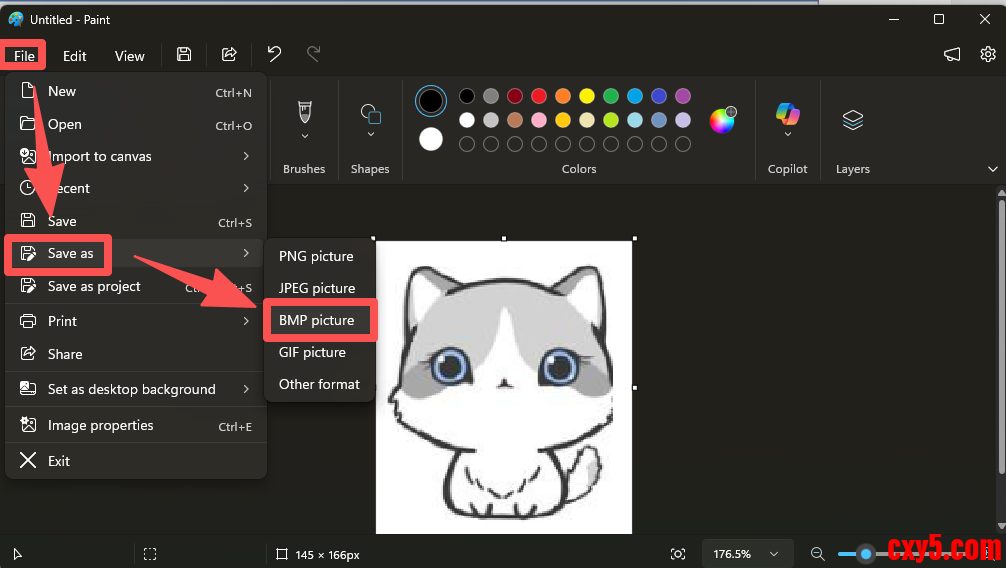Click the cat image on canvas

504,387
